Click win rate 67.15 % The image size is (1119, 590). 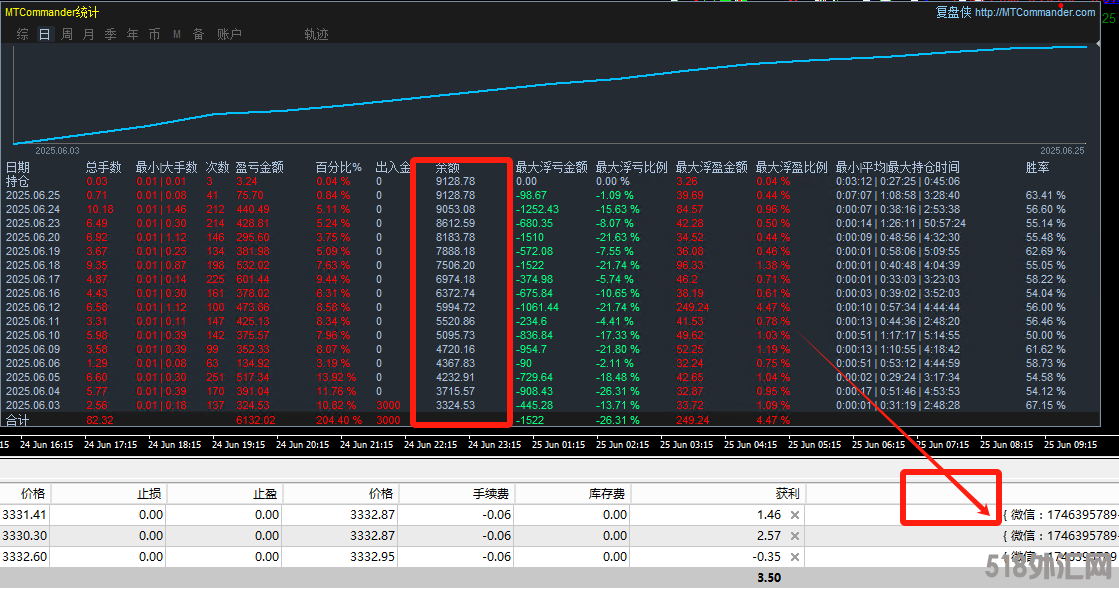point(1045,405)
